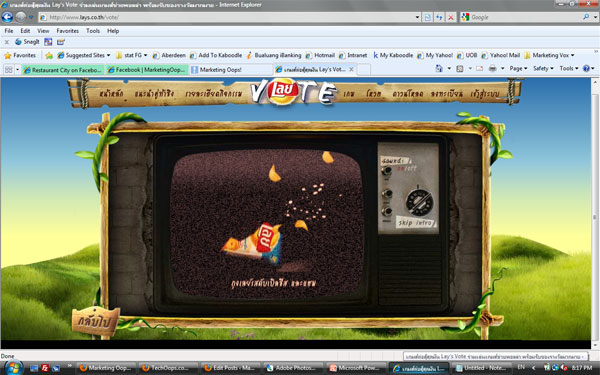Open the Safety dropdown menu
The image size is (600, 375).
(x=543, y=68)
